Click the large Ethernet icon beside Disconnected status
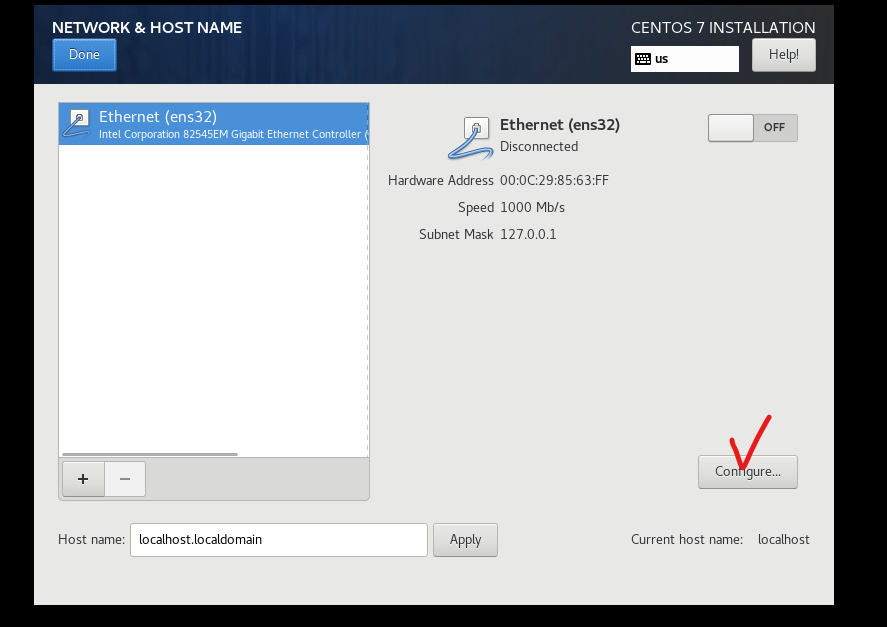Screen dimensions: 887x627 click(470, 138)
